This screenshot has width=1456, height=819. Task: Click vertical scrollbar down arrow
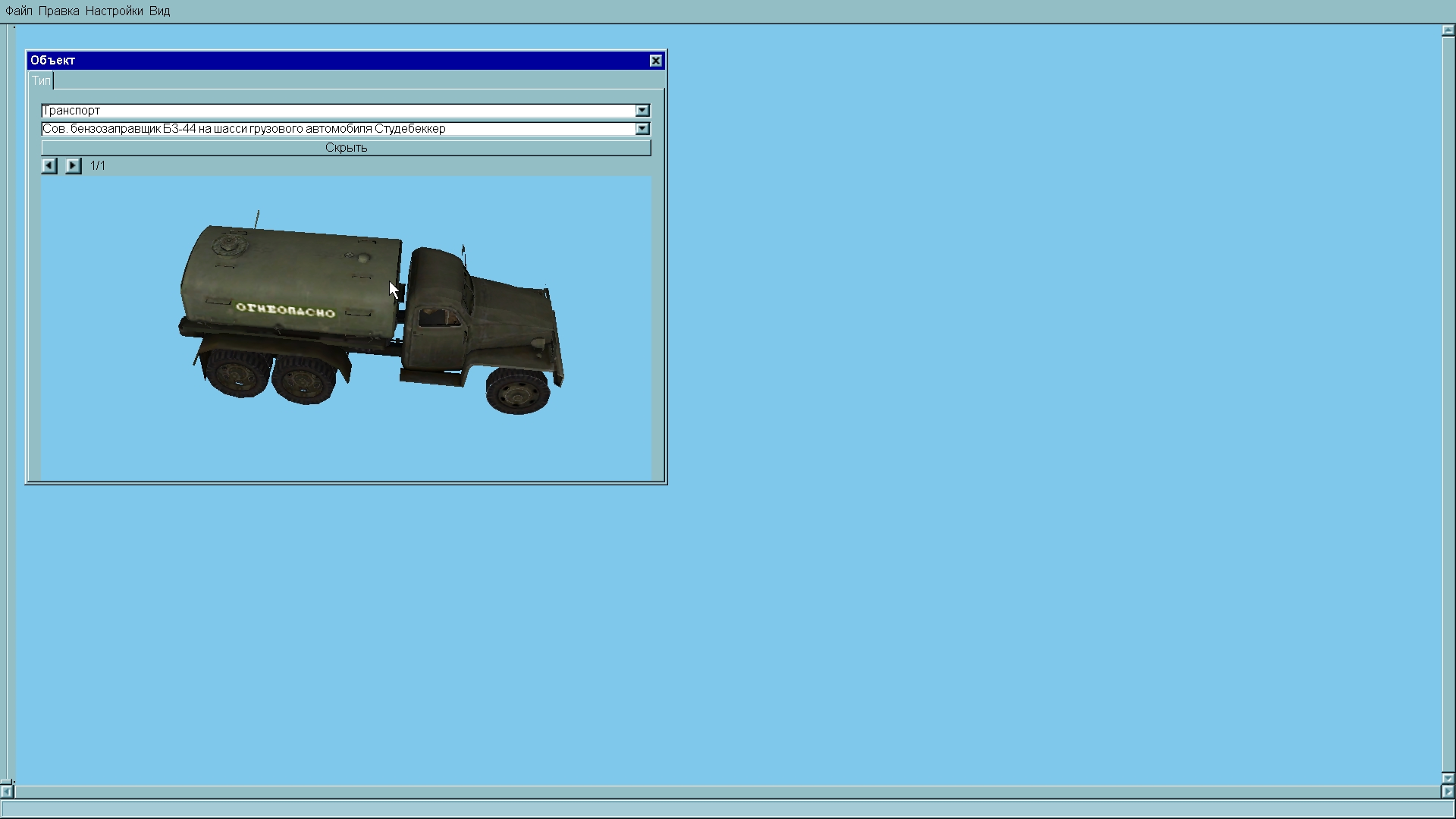[x=1448, y=778]
